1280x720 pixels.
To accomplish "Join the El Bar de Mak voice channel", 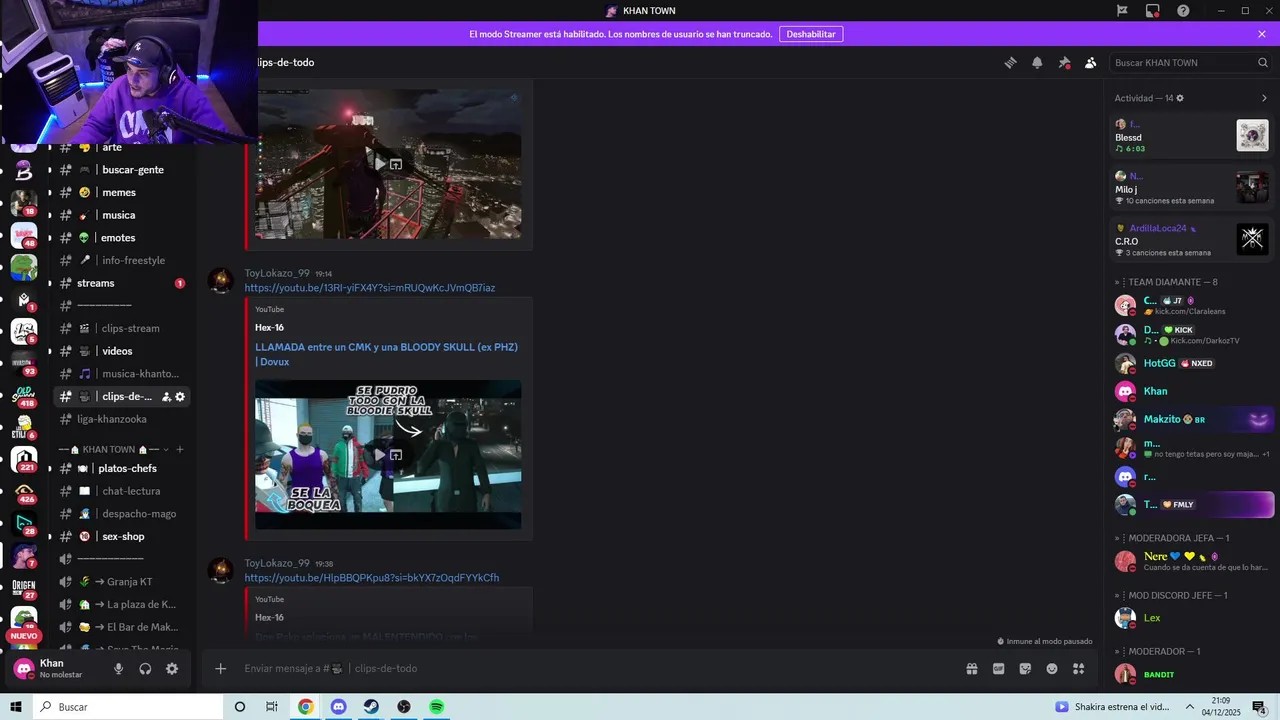I will click(x=121, y=627).
